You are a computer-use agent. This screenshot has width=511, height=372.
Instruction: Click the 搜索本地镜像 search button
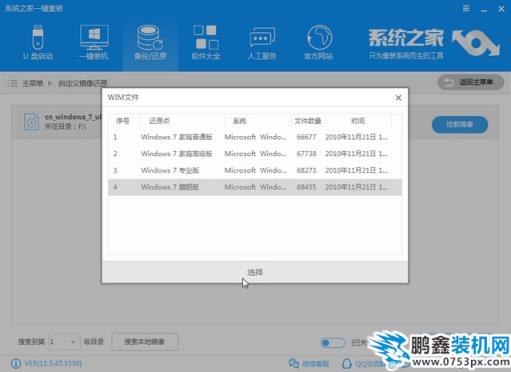[144, 342]
